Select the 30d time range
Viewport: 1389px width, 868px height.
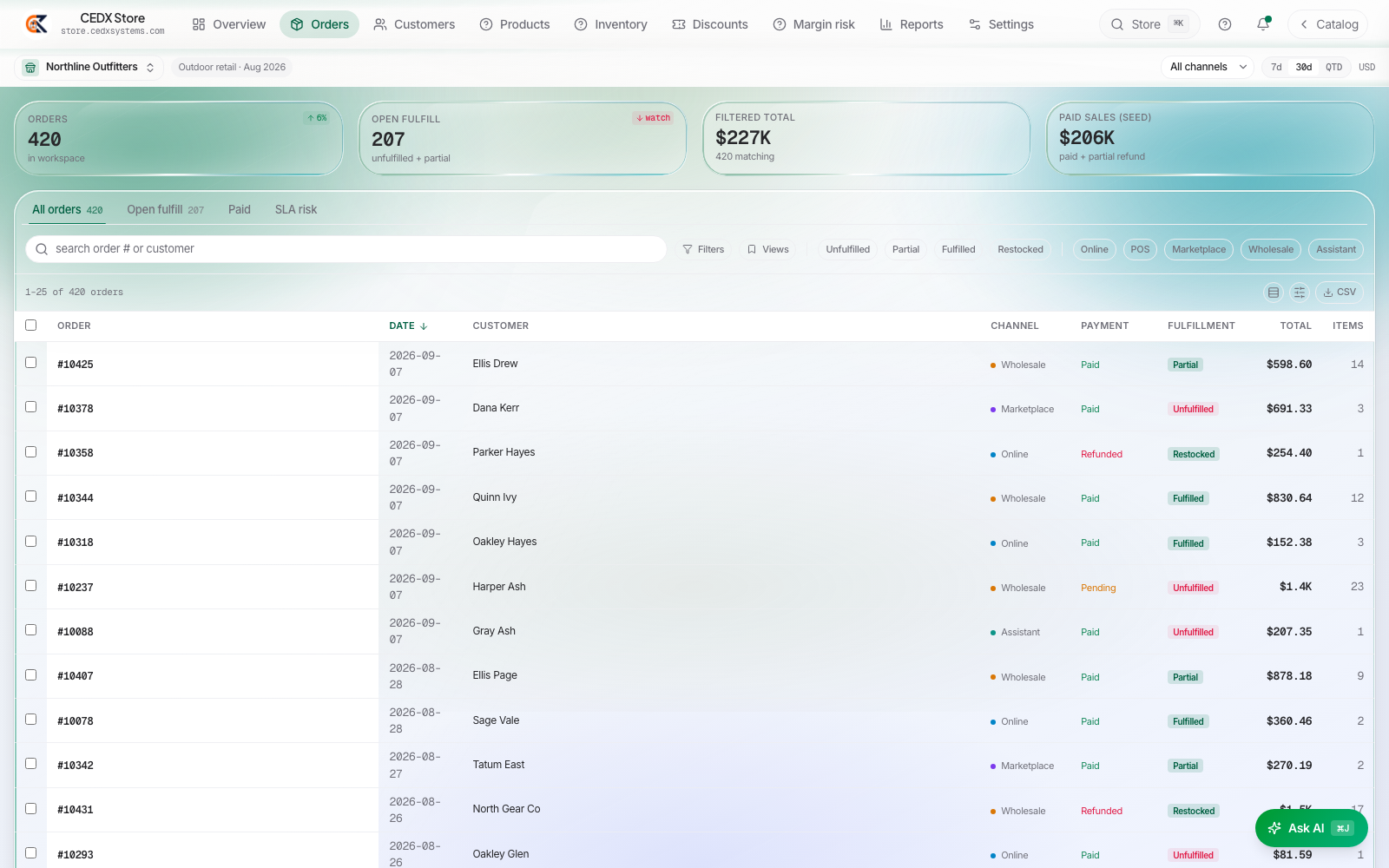pyautogui.click(x=1304, y=67)
